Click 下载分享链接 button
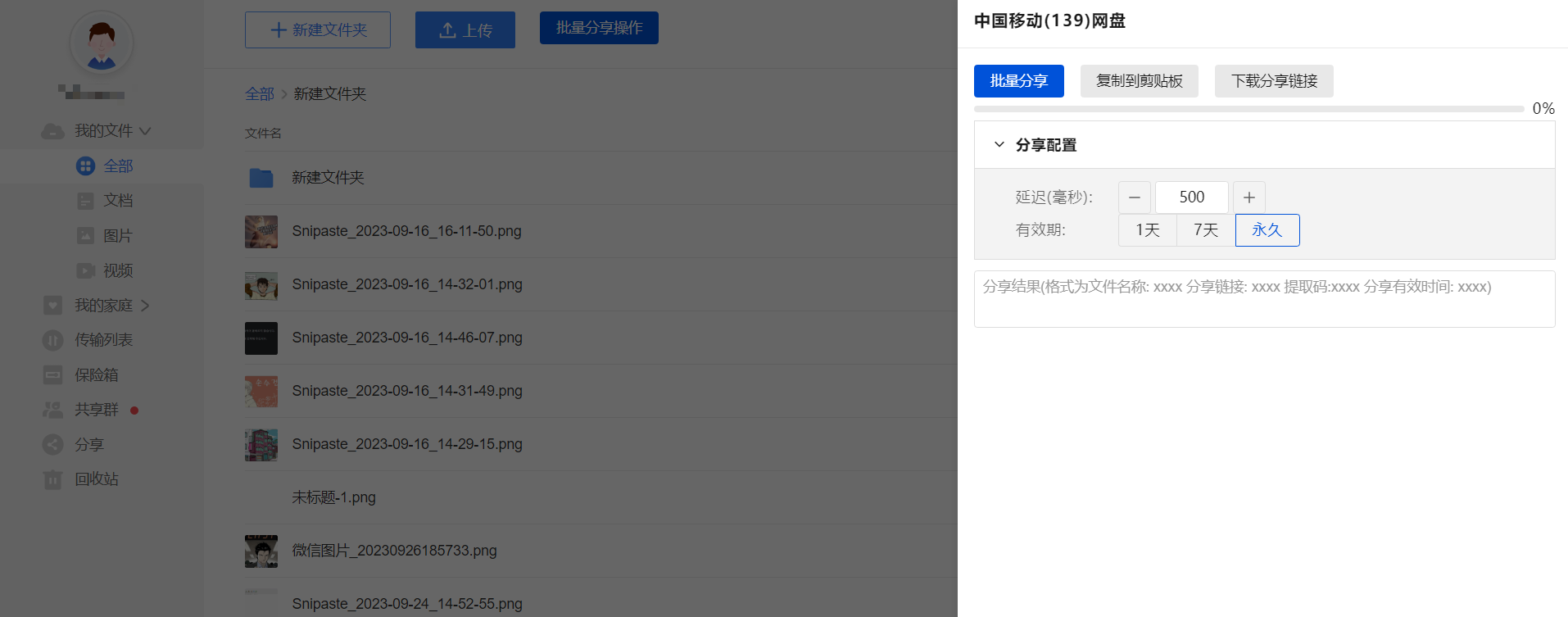The width and height of the screenshot is (1568, 617). (x=1273, y=81)
